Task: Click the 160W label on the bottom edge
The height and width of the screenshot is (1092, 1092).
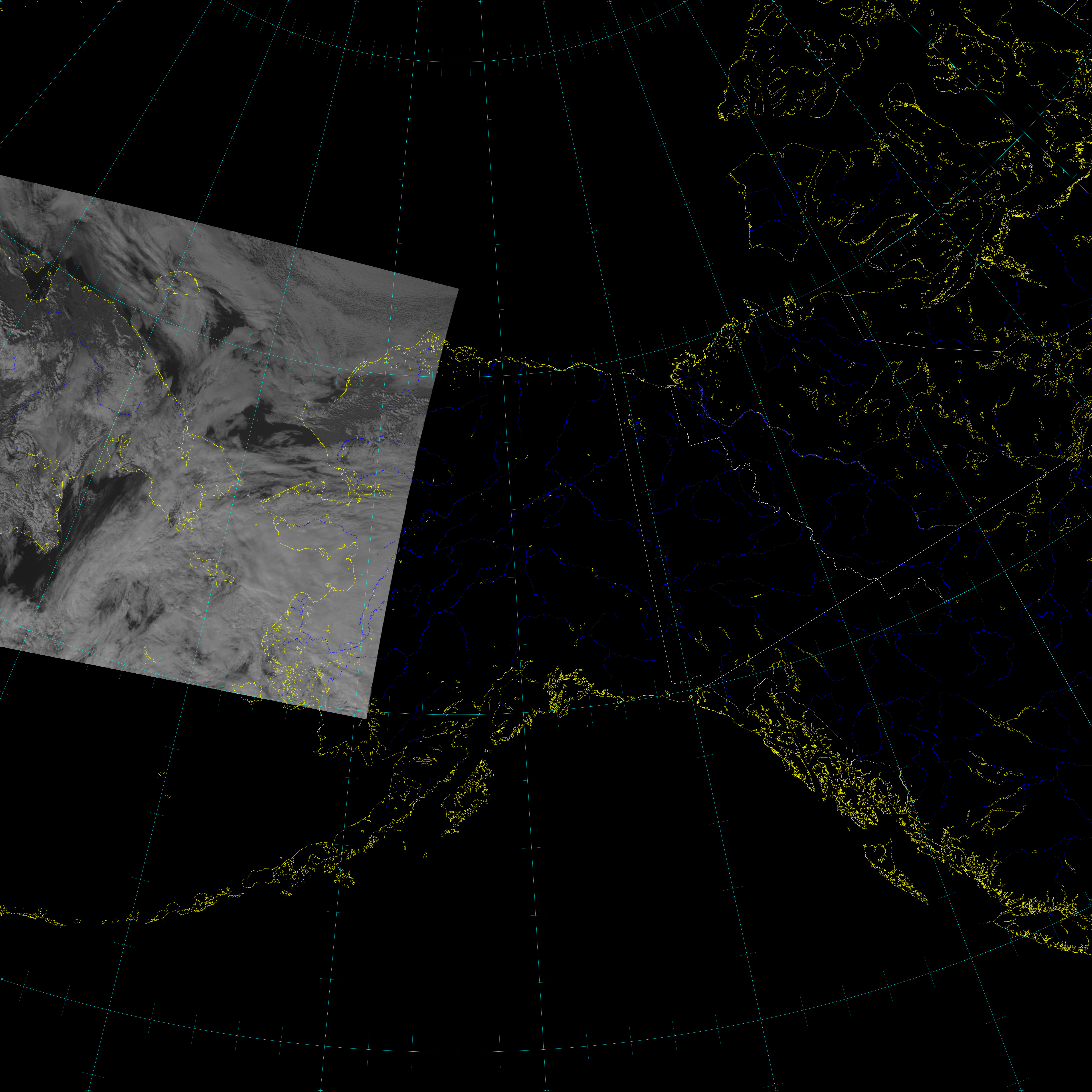Action: click(x=321, y=1090)
